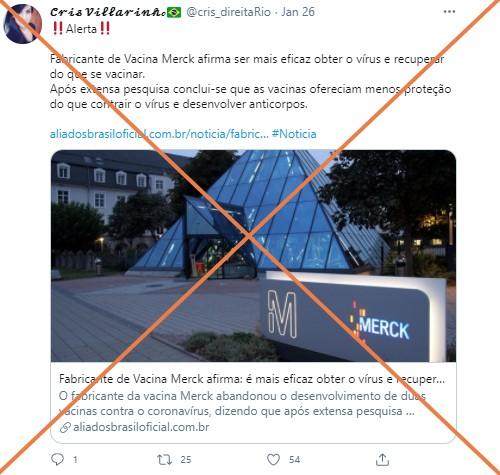Screen dimensions: 500x475
Task: Open the aliadosbrasiloficial.com.br/noticia link in tweet
Action: click(x=159, y=134)
